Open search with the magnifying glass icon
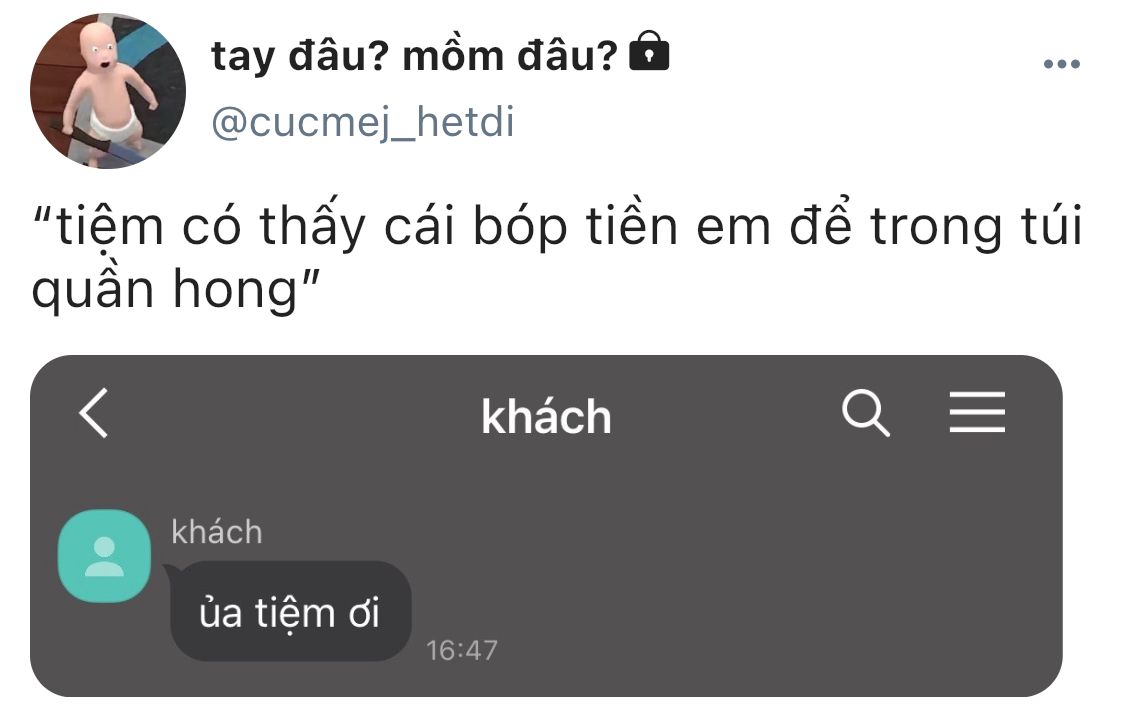 click(865, 413)
